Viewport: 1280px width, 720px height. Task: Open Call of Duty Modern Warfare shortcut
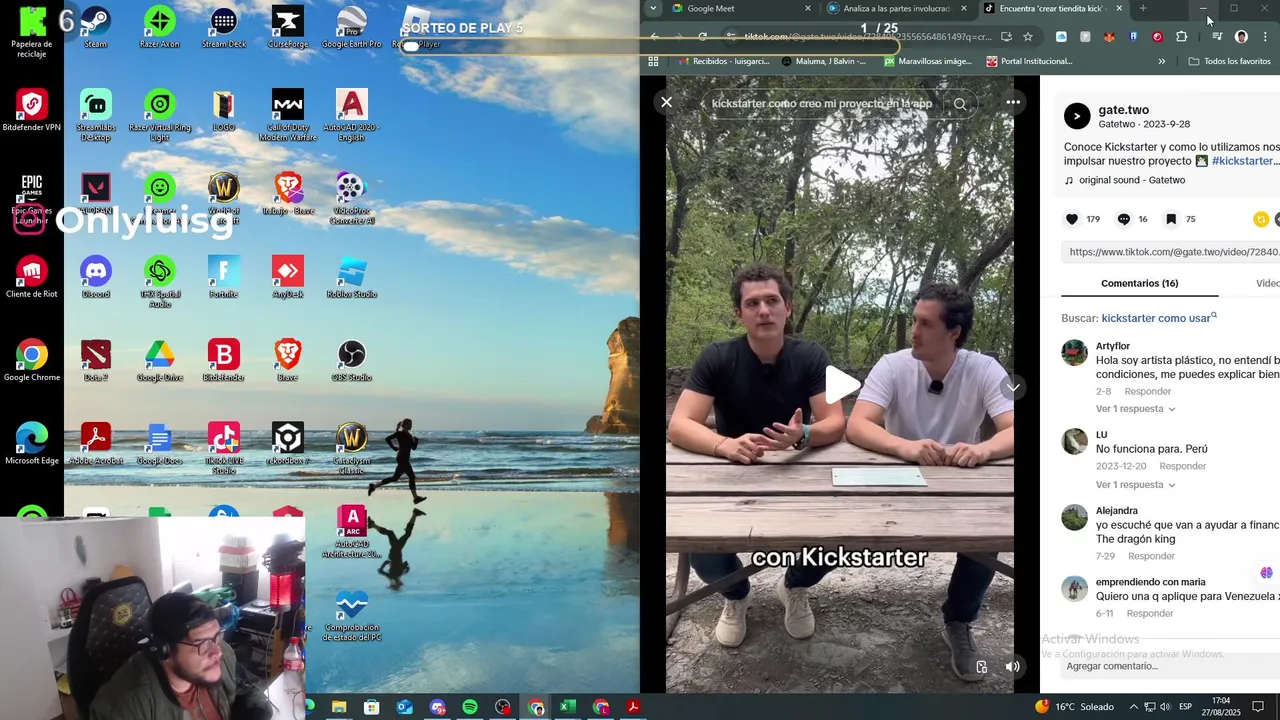(x=288, y=115)
